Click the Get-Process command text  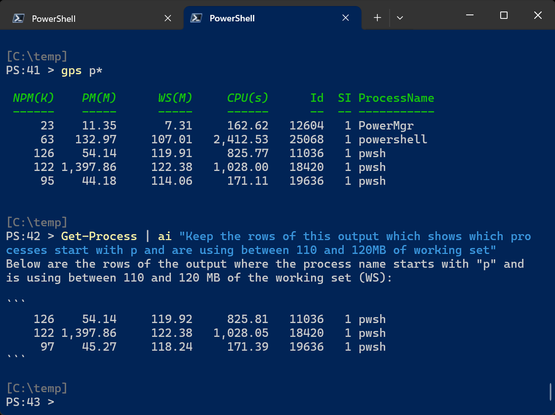click(99, 236)
